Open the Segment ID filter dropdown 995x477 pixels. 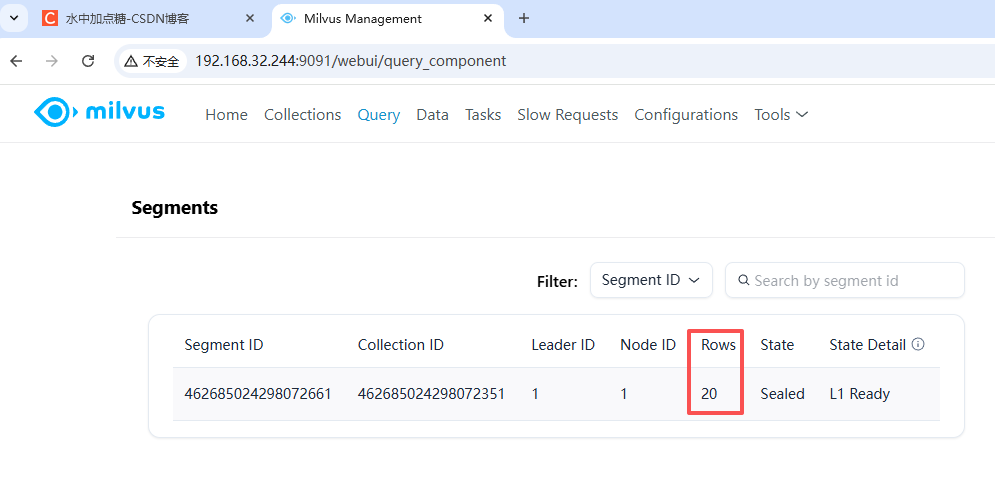coord(651,280)
